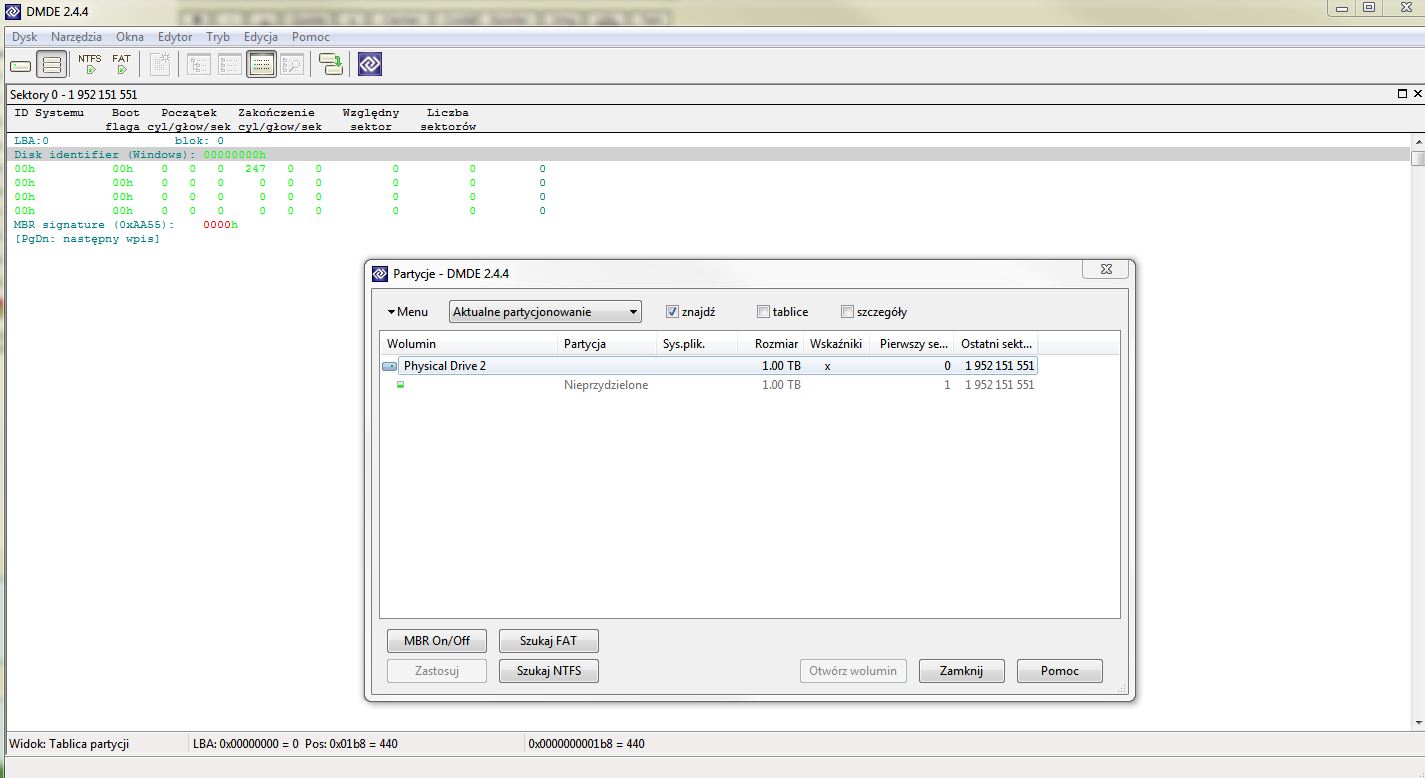
Task: Click the 'LBA:0' label at the top of the table
Action: (31, 141)
